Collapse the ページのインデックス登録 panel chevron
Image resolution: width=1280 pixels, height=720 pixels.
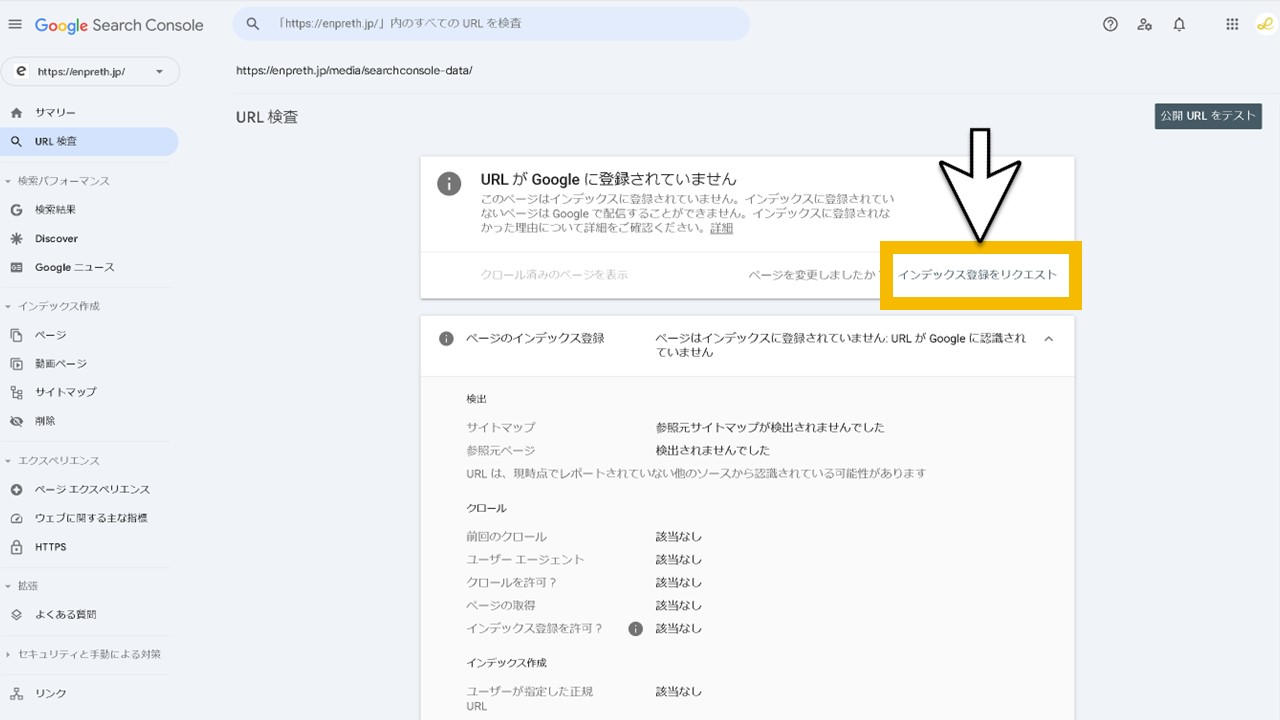(1048, 339)
